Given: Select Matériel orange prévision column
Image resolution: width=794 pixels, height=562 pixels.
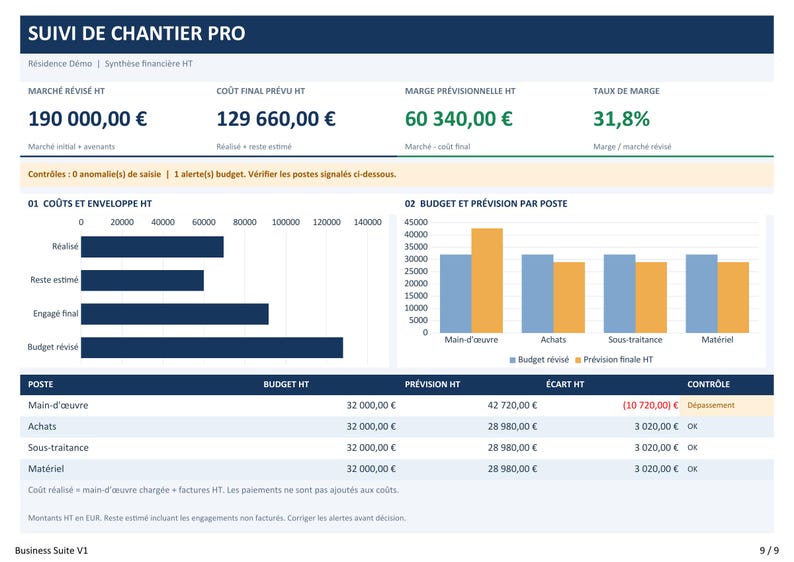Looking at the screenshot, I should pos(733,297).
